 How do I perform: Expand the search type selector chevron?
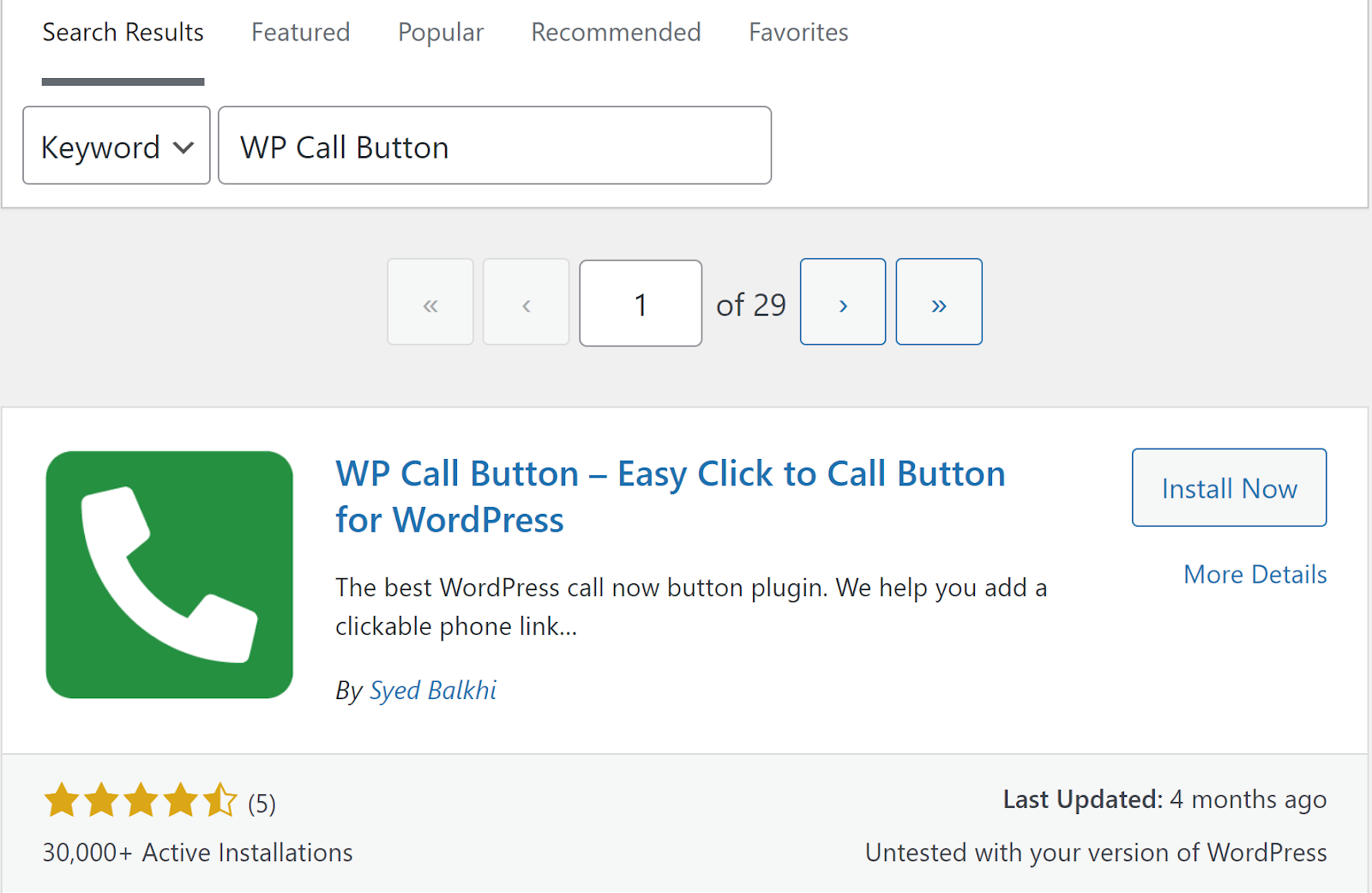tap(183, 147)
